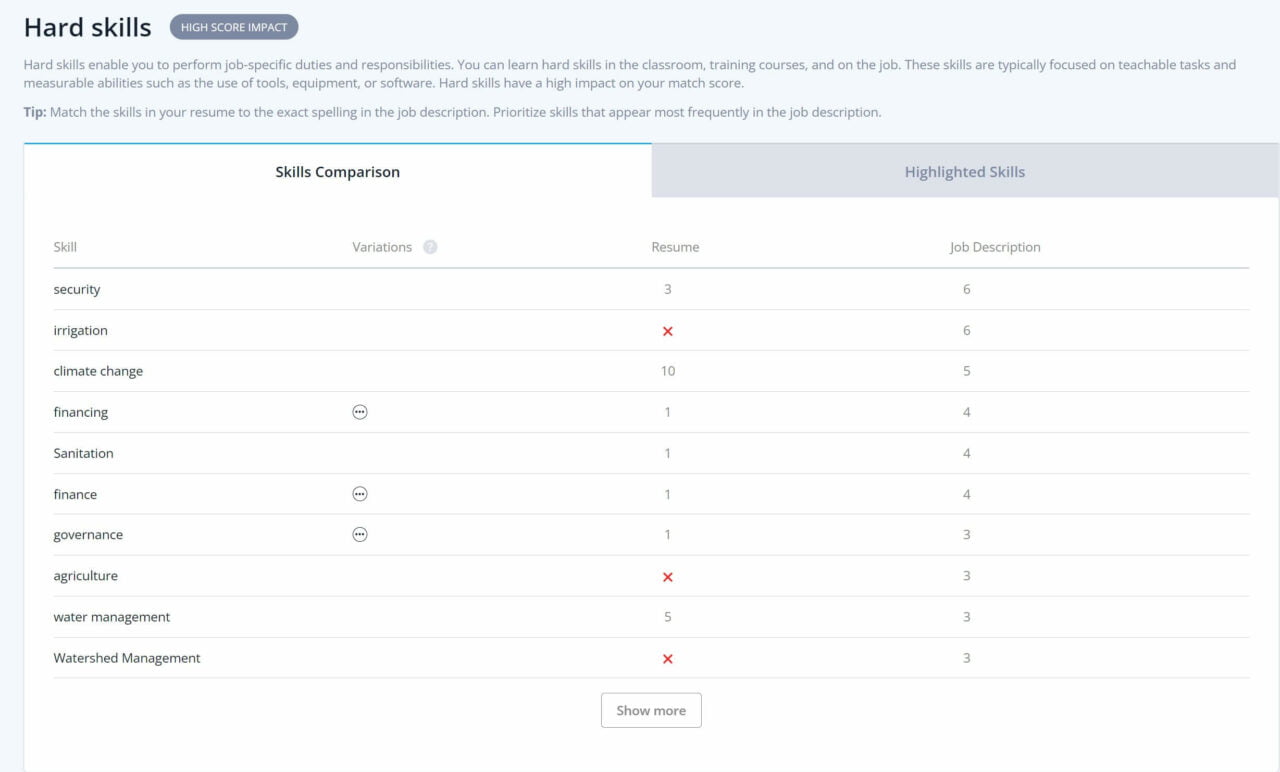
Task: Click the Variations column header label
Action: pyautogui.click(x=382, y=247)
